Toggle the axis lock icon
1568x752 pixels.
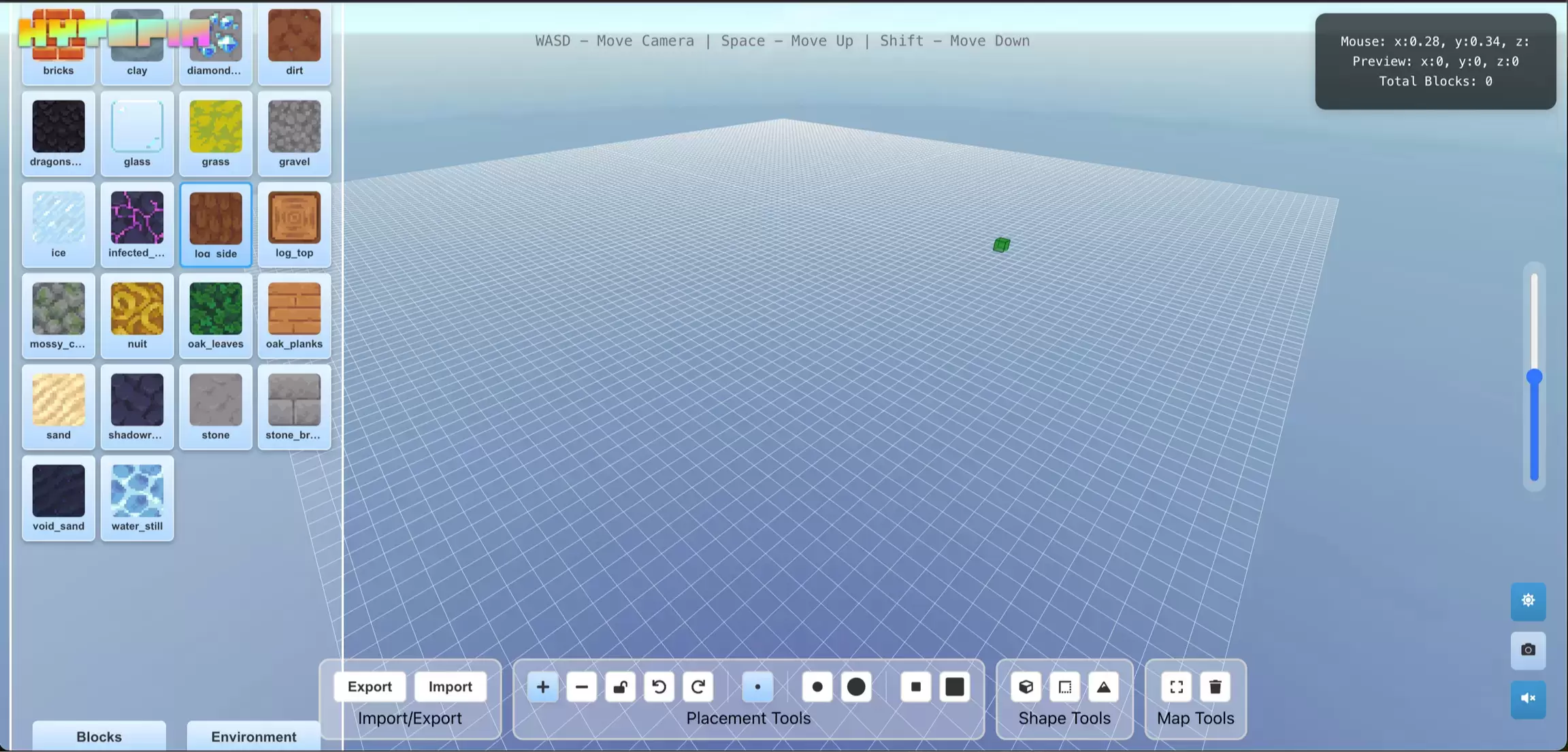pyautogui.click(x=620, y=687)
